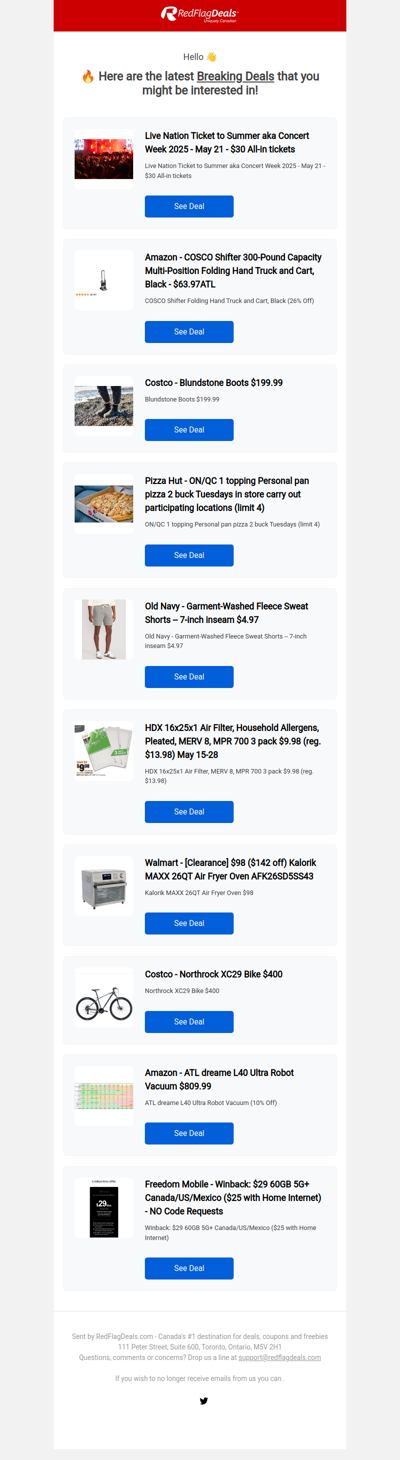This screenshot has width=400, height=1460.
Task: Open See Deal for Kalorik Air Fryer
Action: 189,923
